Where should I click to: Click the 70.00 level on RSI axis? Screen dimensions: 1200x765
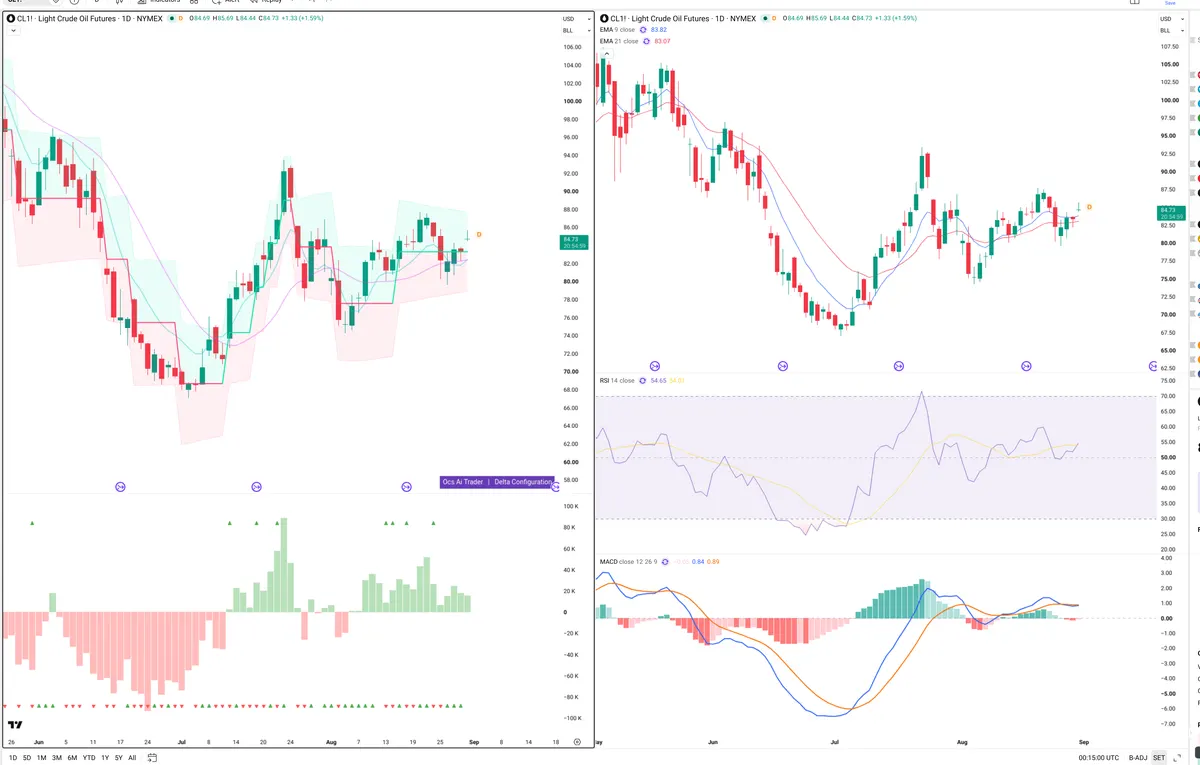click(x=1167, y=397)
